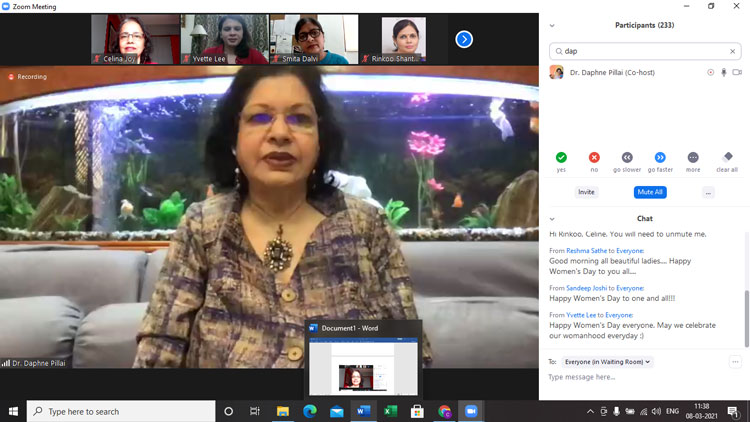
Task: Collapse the Chat panel chevron
Action: pyautogui.click(x=553, y=218)
